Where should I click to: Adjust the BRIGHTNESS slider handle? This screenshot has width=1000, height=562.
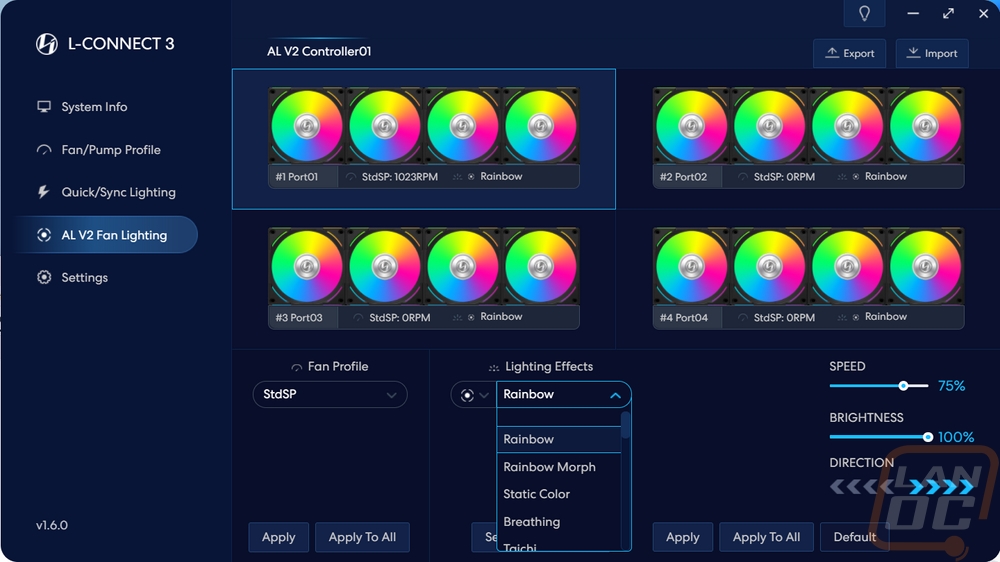[x=928, y=437]
